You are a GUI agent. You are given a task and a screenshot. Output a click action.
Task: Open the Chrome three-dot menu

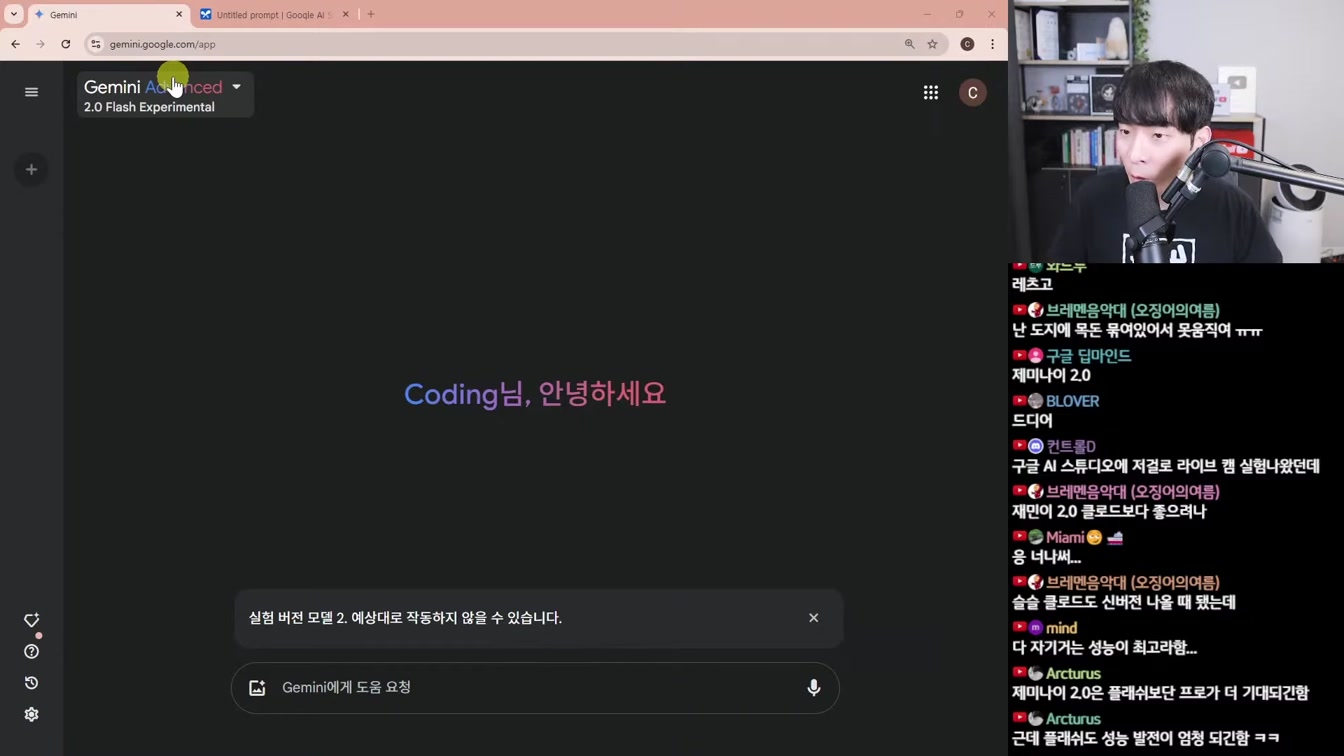tap(992, 44)
